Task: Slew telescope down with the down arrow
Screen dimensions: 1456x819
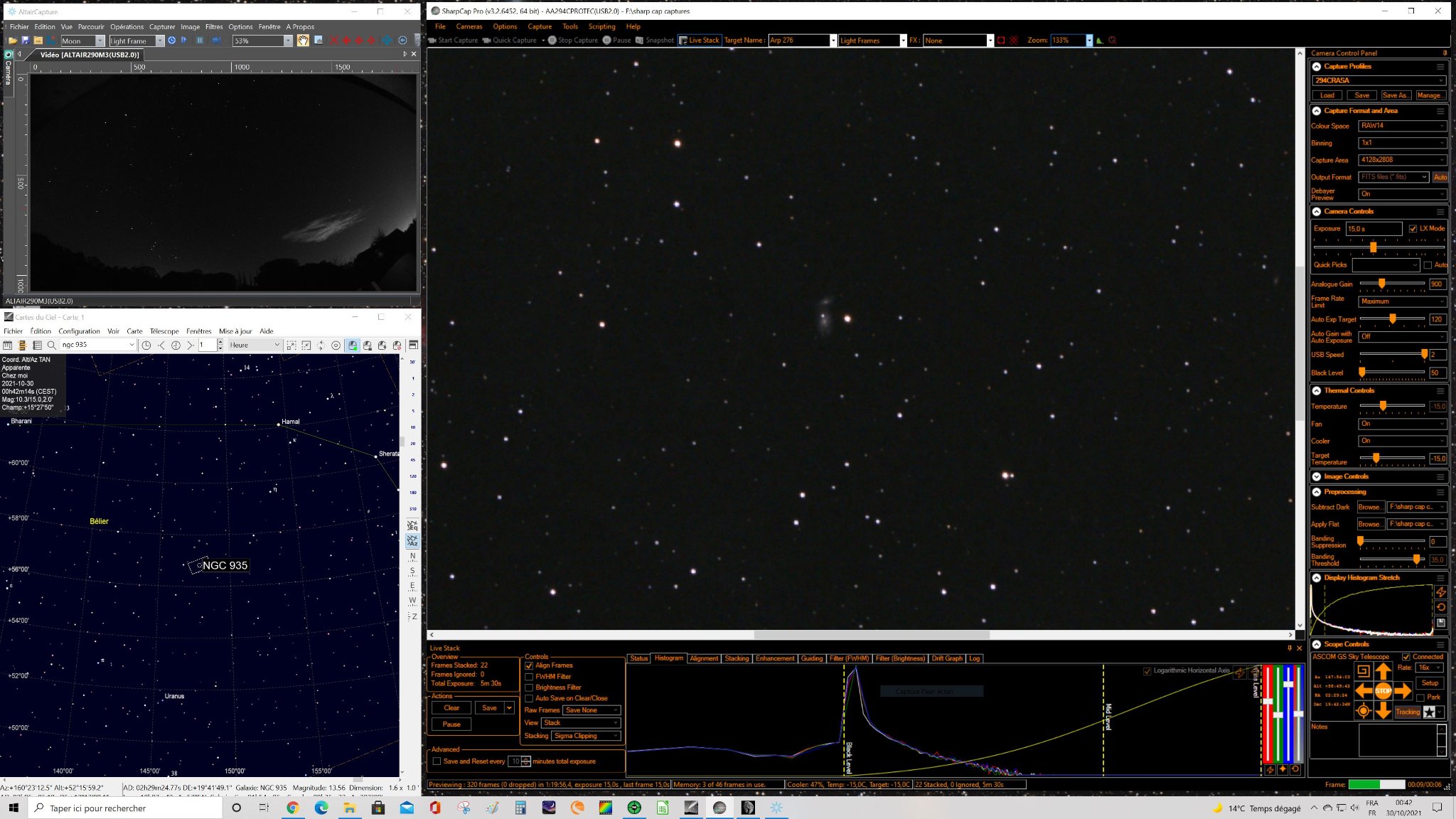Action: click(x=1383, y=710)
